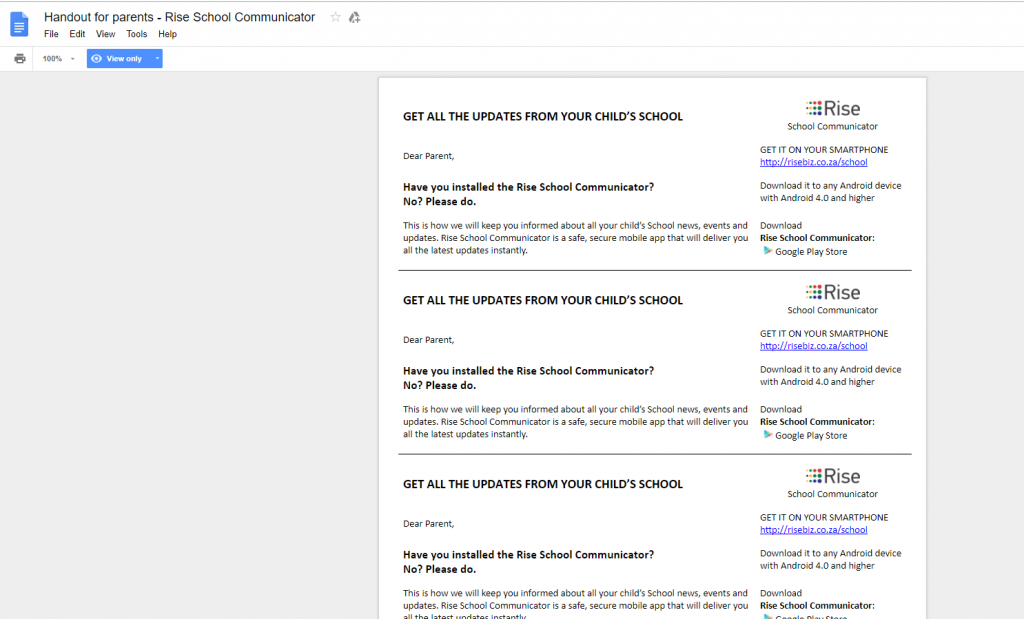Click first Google Play Store text
This screenshot has width=1024, height=619.
811,252
